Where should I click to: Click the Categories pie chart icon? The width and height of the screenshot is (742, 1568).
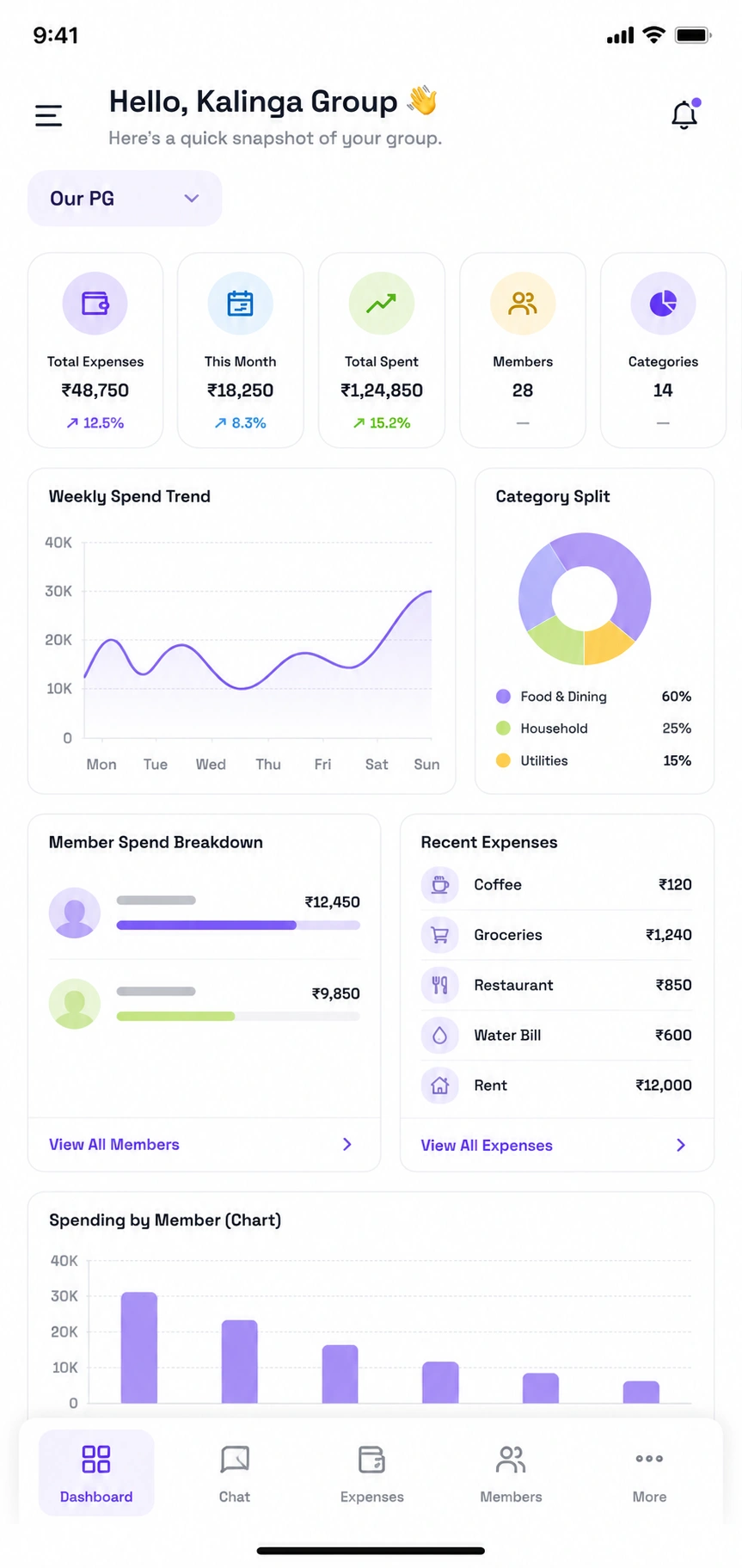[x=663, y=304]
